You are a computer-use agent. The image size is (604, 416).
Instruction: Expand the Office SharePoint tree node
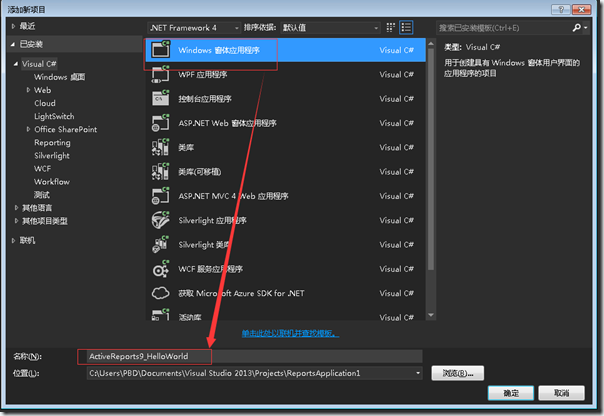click(28, 129)
